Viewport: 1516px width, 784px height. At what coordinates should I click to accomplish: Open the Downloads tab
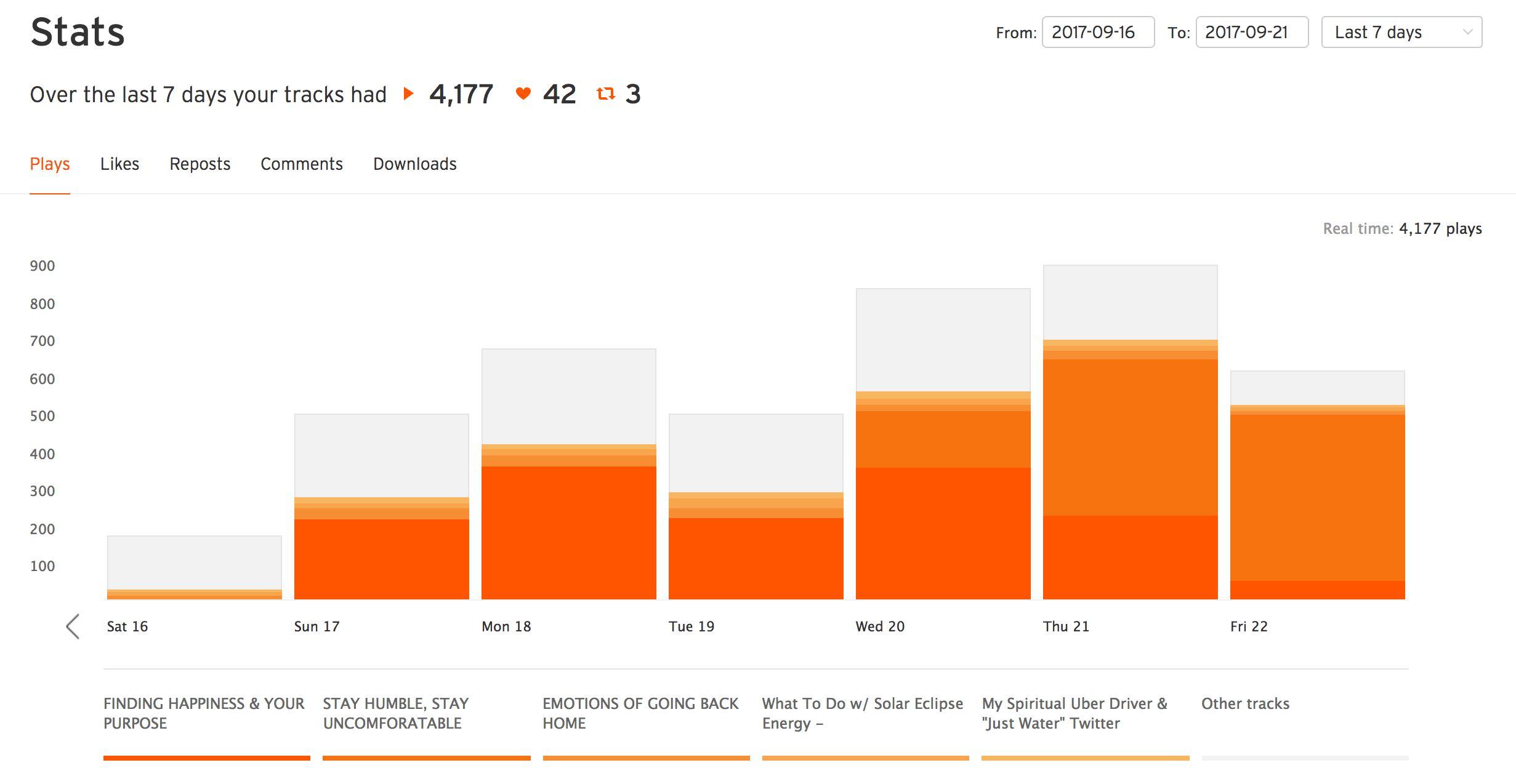[414, 164]
